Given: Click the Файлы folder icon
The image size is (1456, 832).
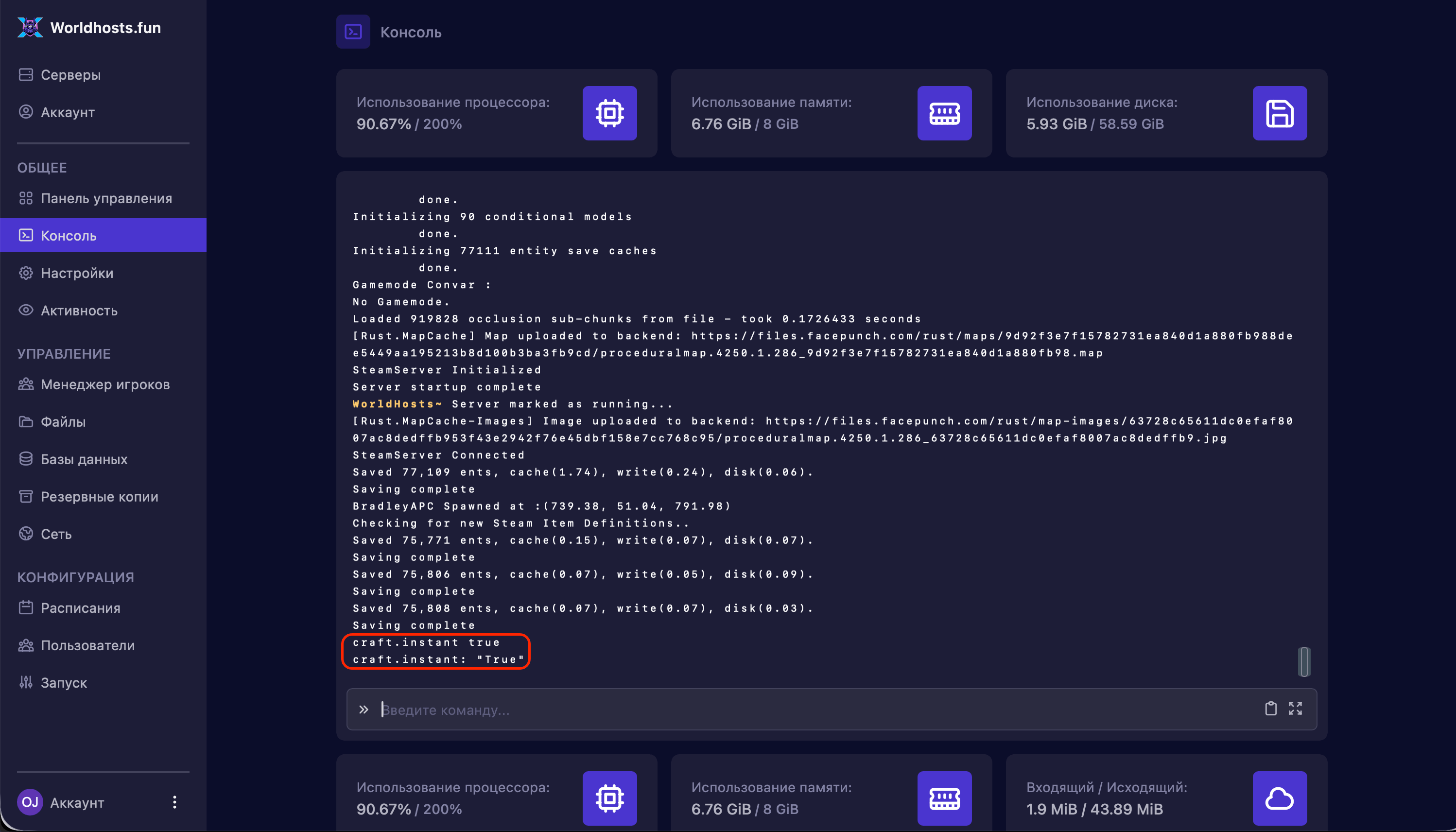Looking at the screenshot, I should coord(26,422).
